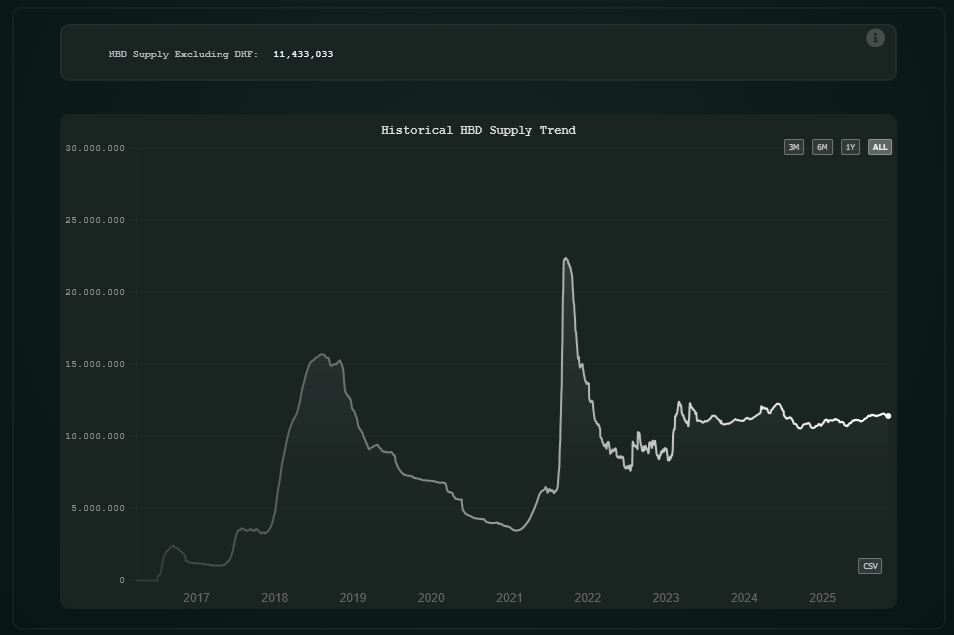
Task: Click the 30.000.000 y-axis label
Action: (x=95, y=148)
